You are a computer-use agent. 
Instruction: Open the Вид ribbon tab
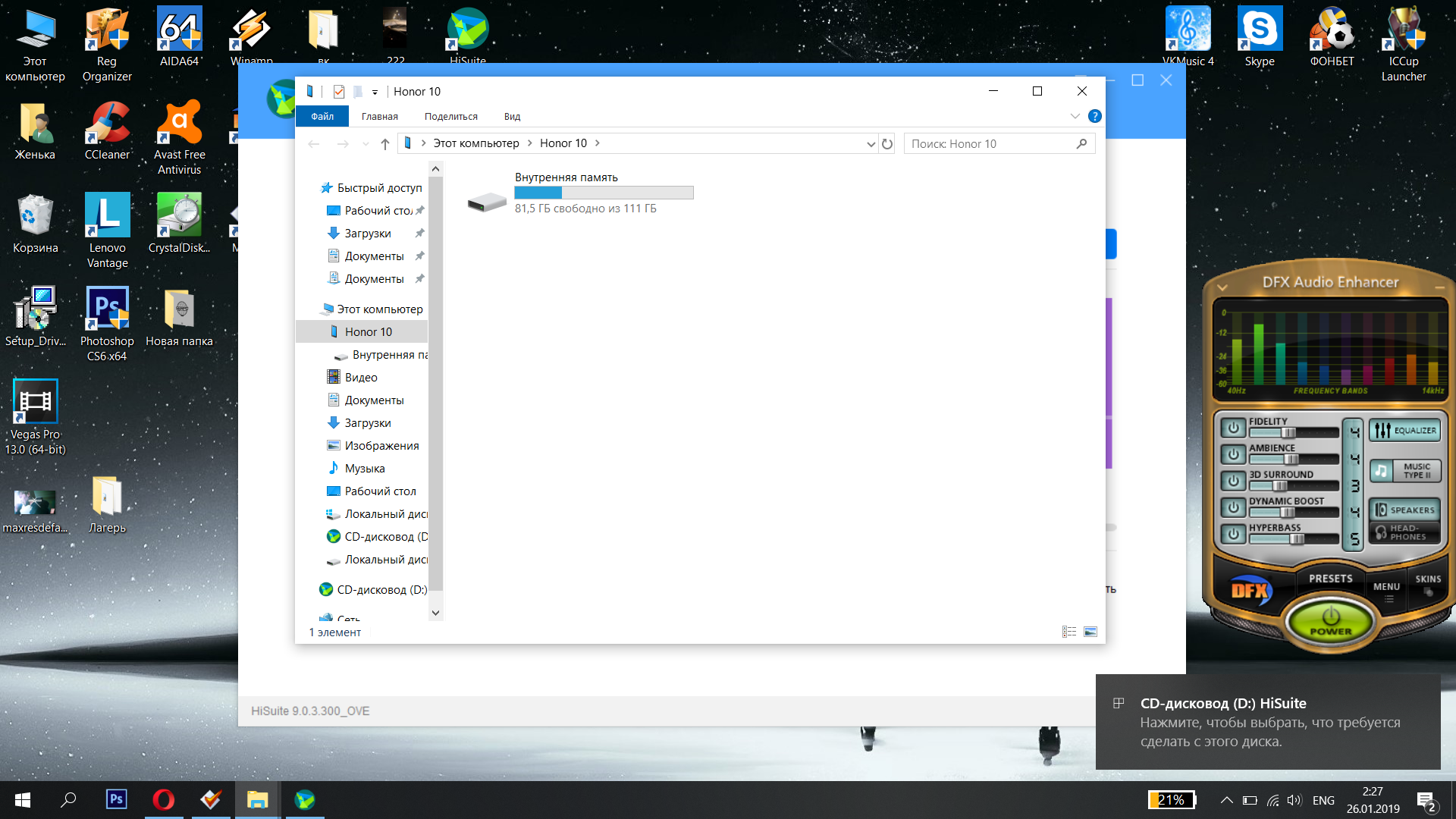pyautogui.click(x=512, y=116)
